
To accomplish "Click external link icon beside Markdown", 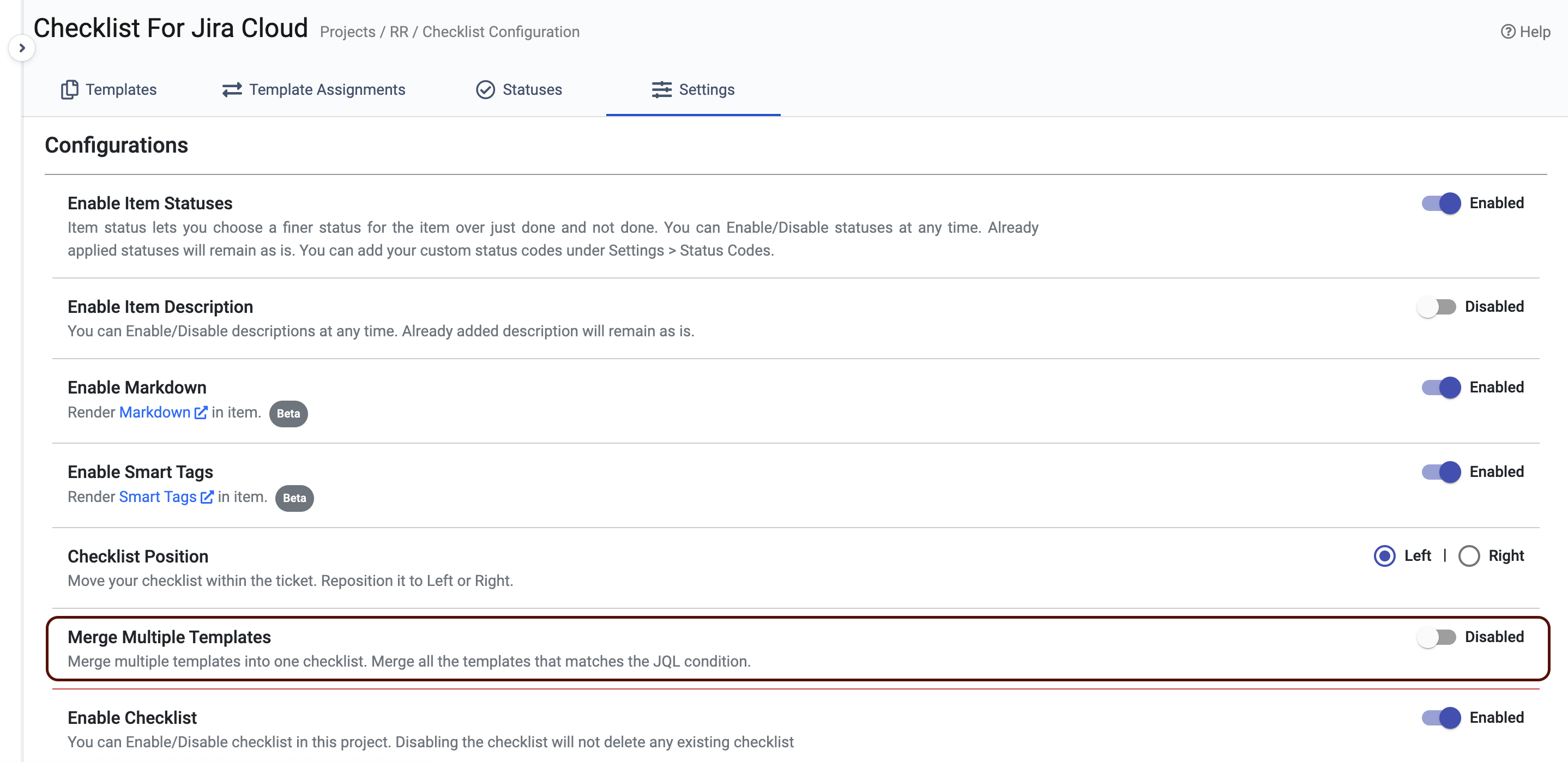I will [x=201, y=413].
